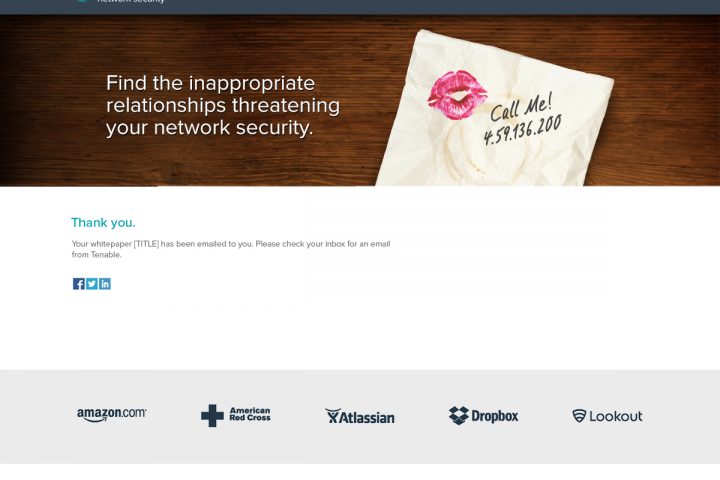Click the Lookout shield symbol
Image resolution: width=720 pixels, height=480 pixels.
point(579,416)
